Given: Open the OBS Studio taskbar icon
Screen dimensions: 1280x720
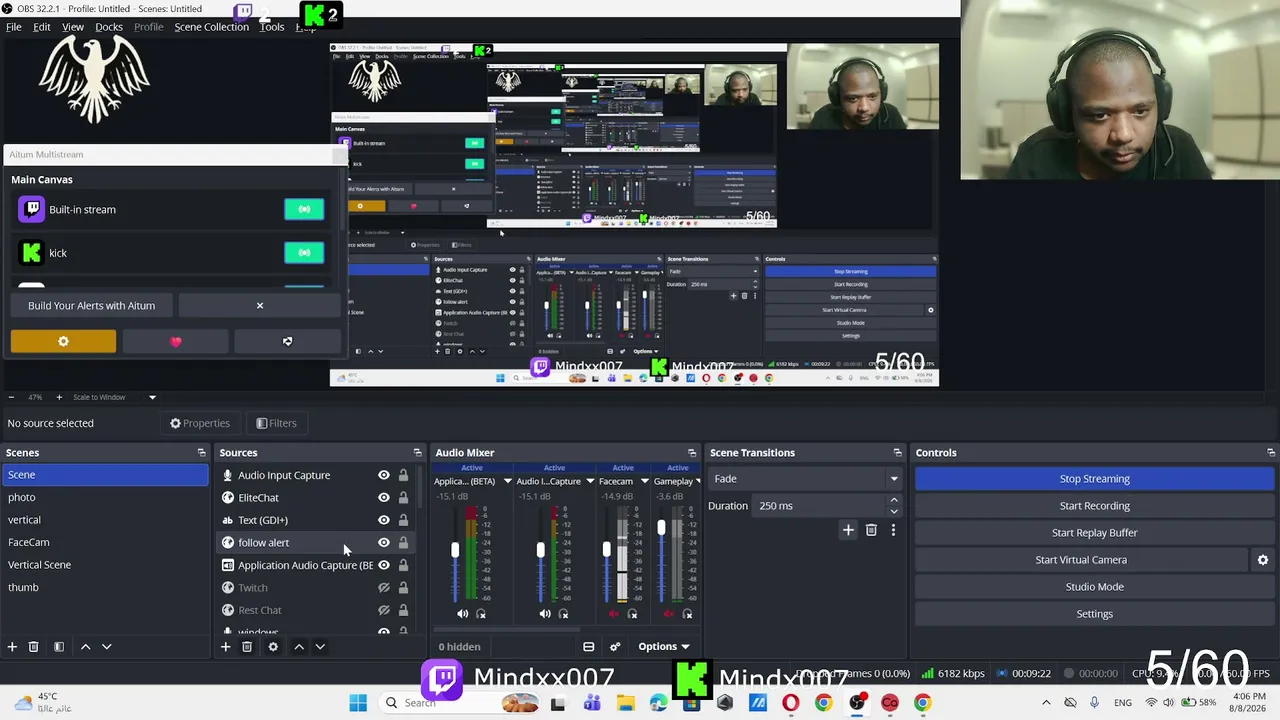Looking at the screenshot, I should tap(857, 703).
